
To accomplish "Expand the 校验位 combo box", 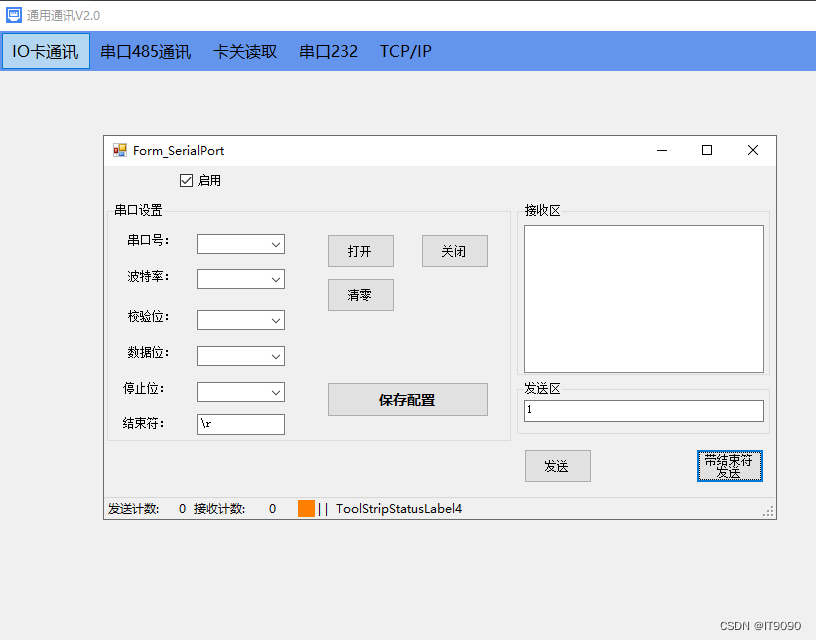I will [241, 320].
